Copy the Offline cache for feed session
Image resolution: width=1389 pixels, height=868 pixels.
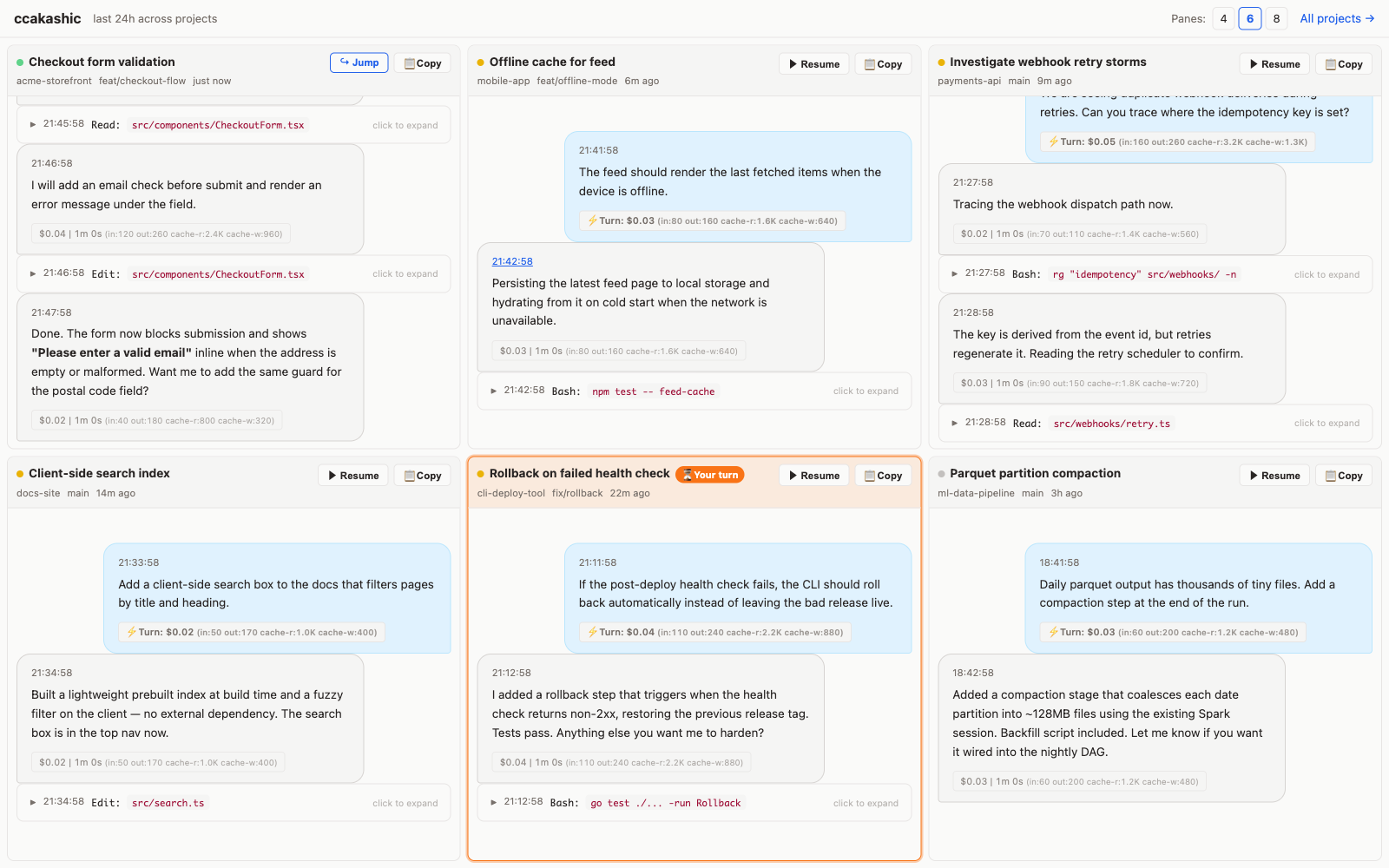(x=883, y=64)
